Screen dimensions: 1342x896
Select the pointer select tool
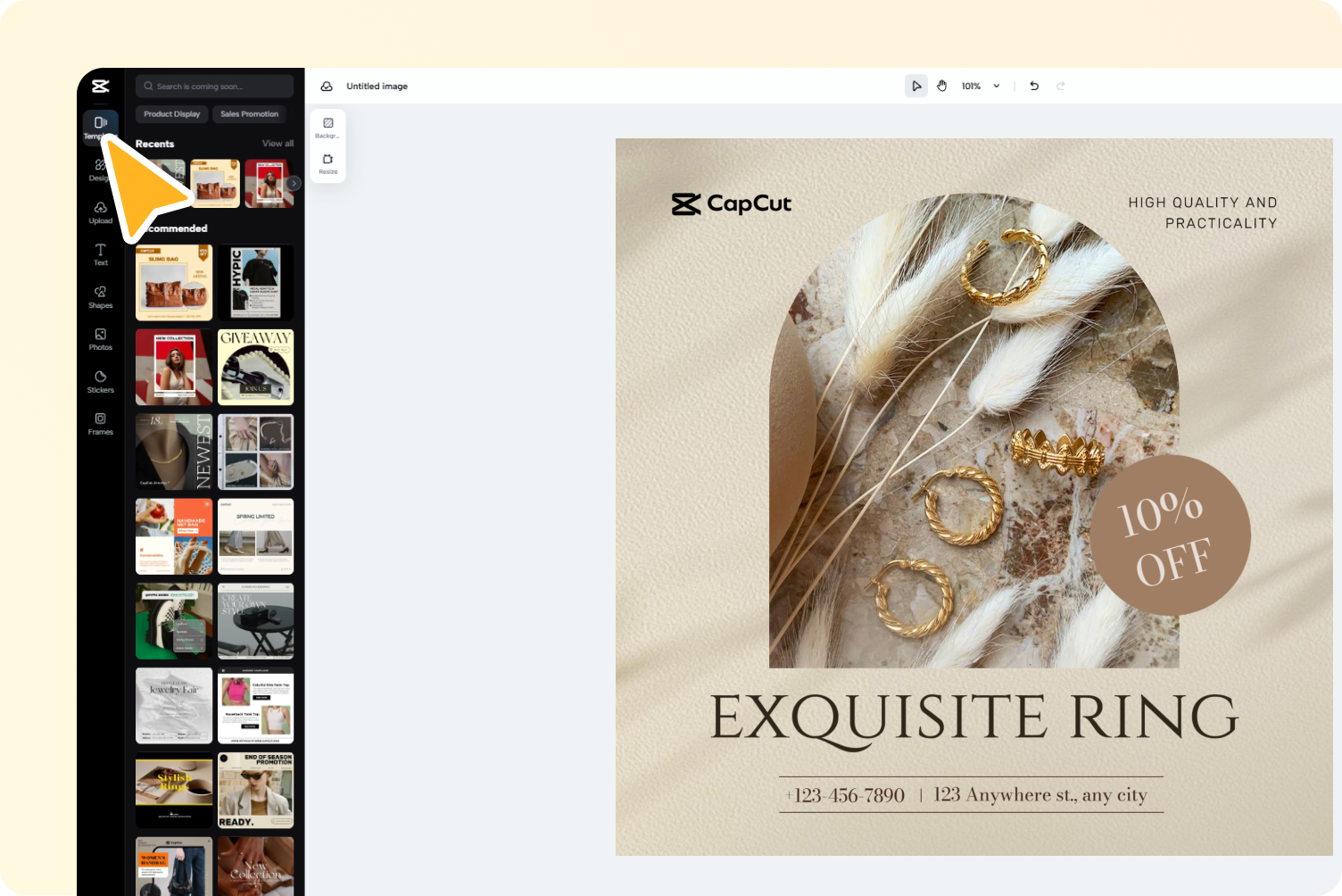tap(916, 86)
